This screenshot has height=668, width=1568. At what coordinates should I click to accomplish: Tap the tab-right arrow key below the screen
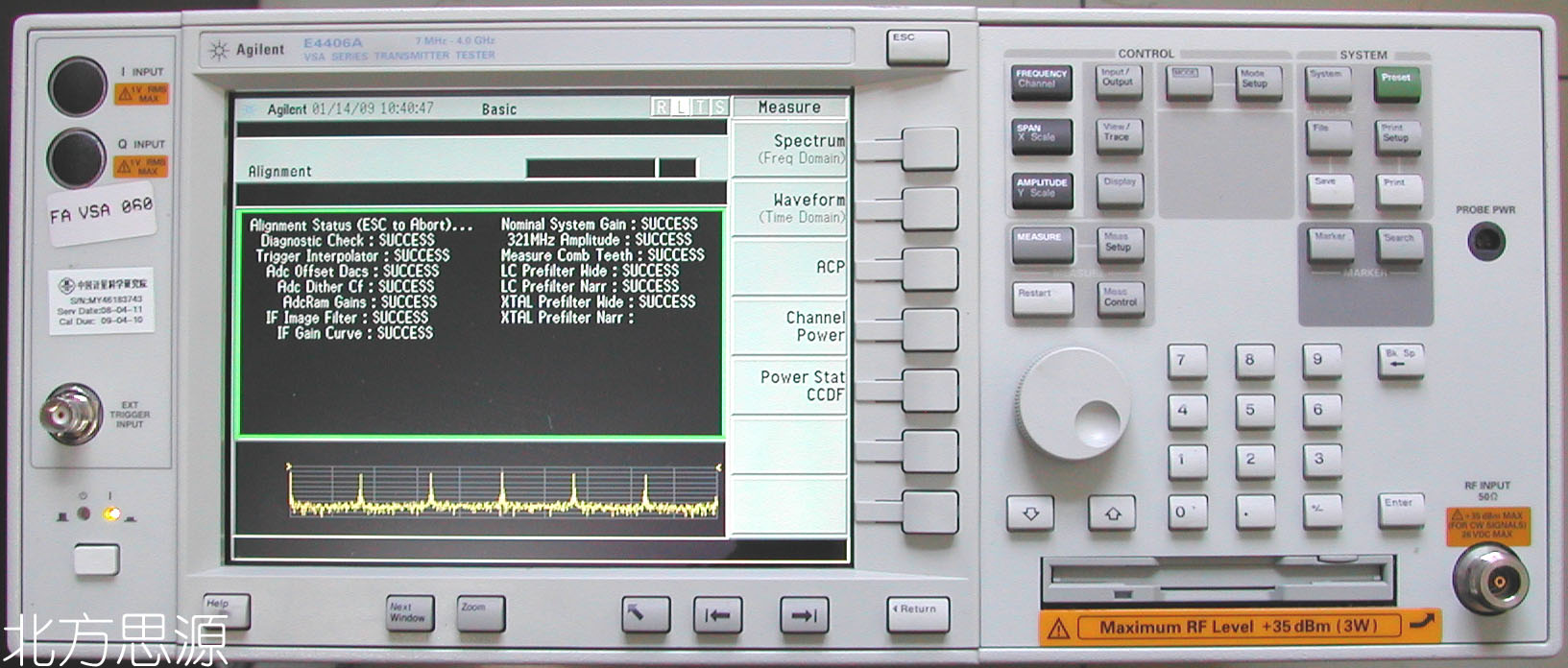point(805,614)
